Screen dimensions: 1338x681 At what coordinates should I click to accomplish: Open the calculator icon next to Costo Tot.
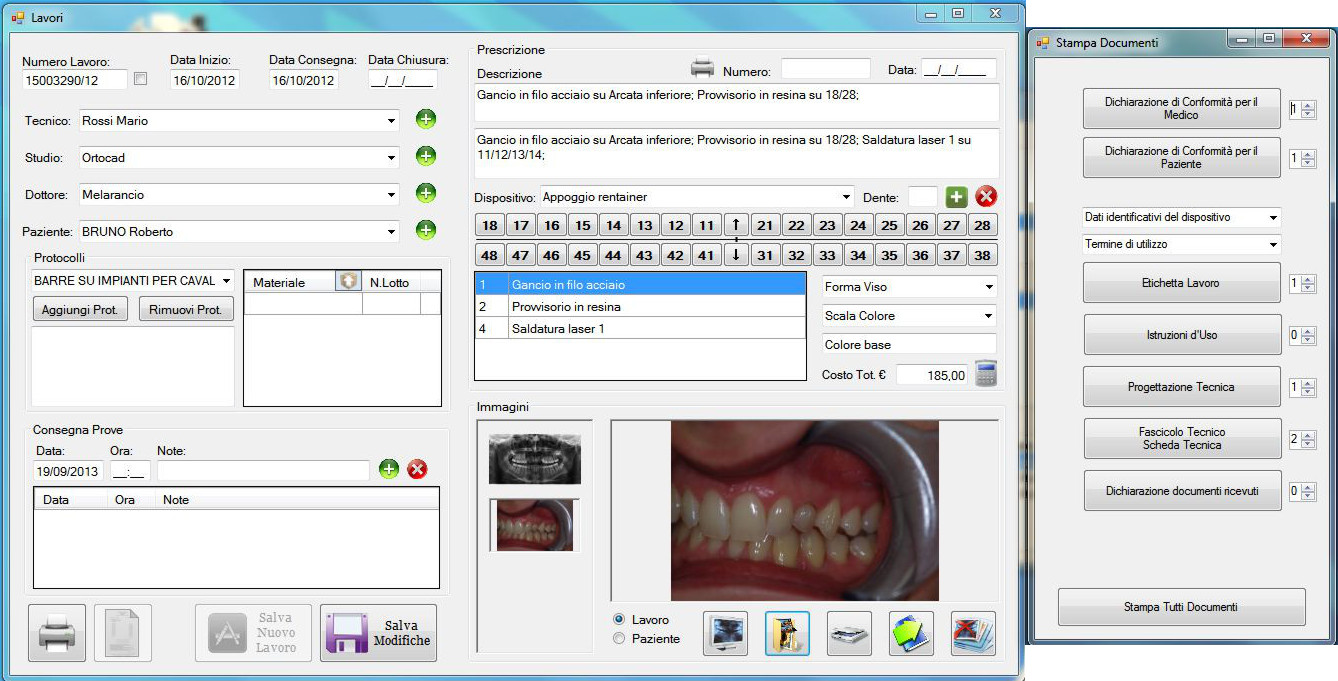click(986, 374)
